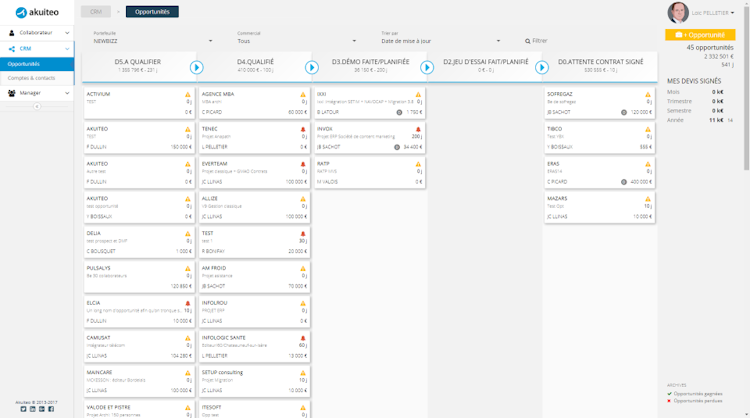Click the warning triangle on TIBCO card
This screenshot has width=750, height=418.
pyautogui.click(x=648, y=130)
